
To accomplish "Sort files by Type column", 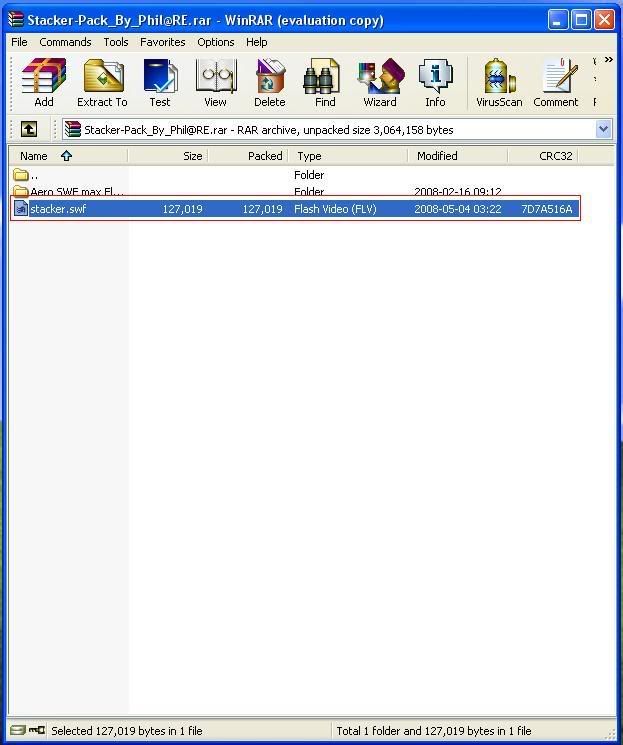I will (348, 156).
